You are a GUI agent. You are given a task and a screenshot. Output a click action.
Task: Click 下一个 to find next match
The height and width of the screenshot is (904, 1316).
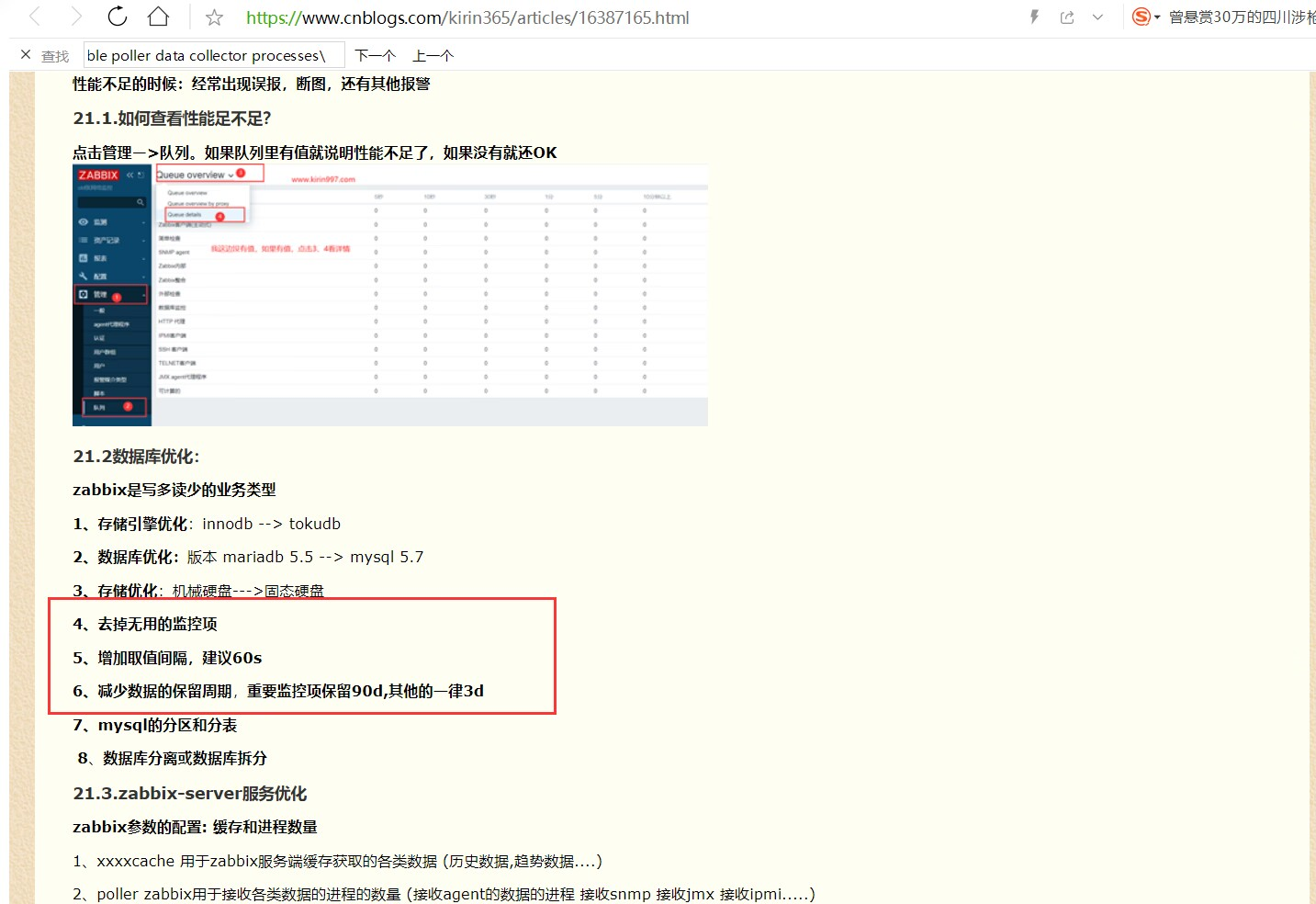click(x=376, y=56)
